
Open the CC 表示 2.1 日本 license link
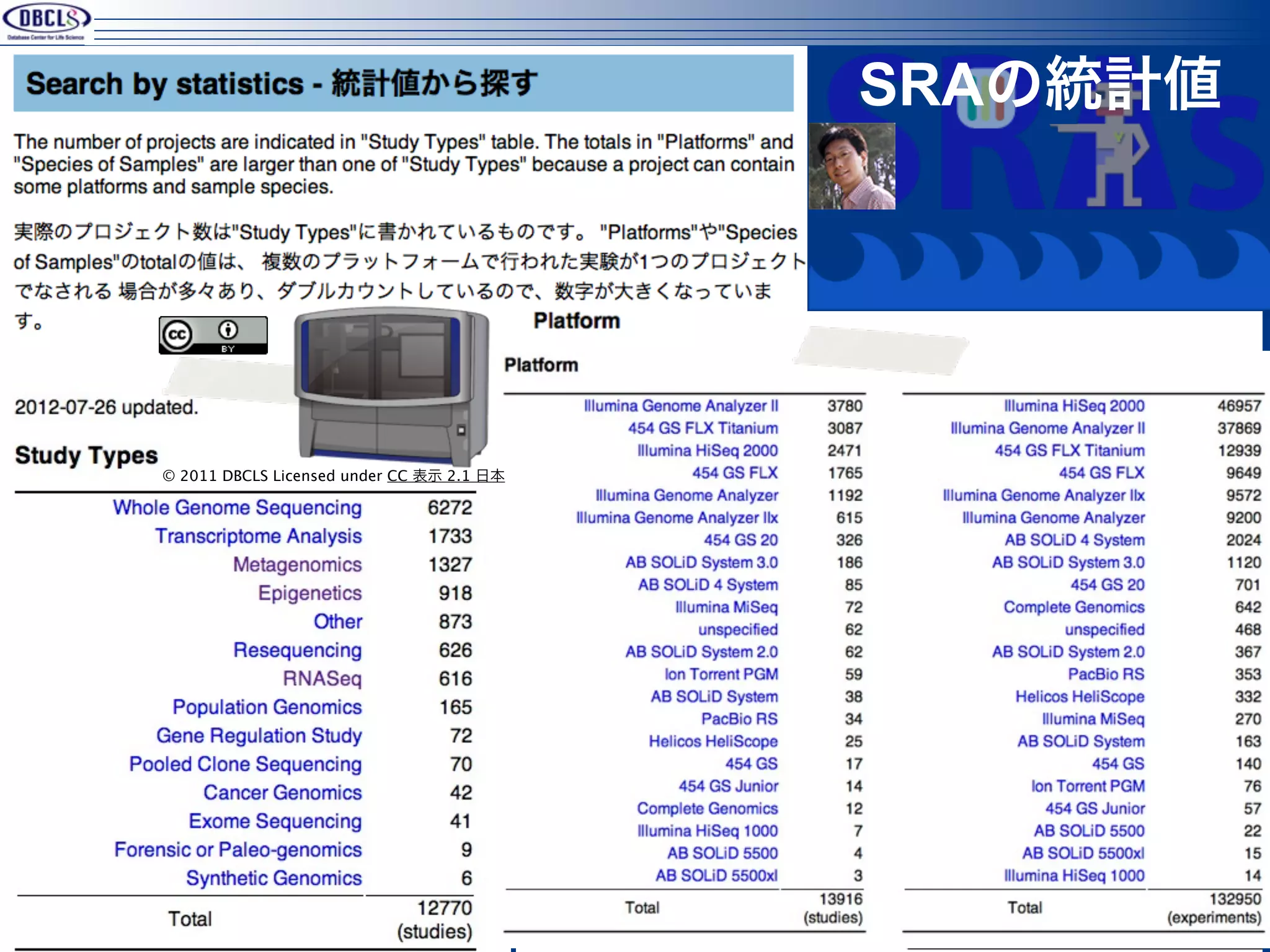click(x=446, y=476)
